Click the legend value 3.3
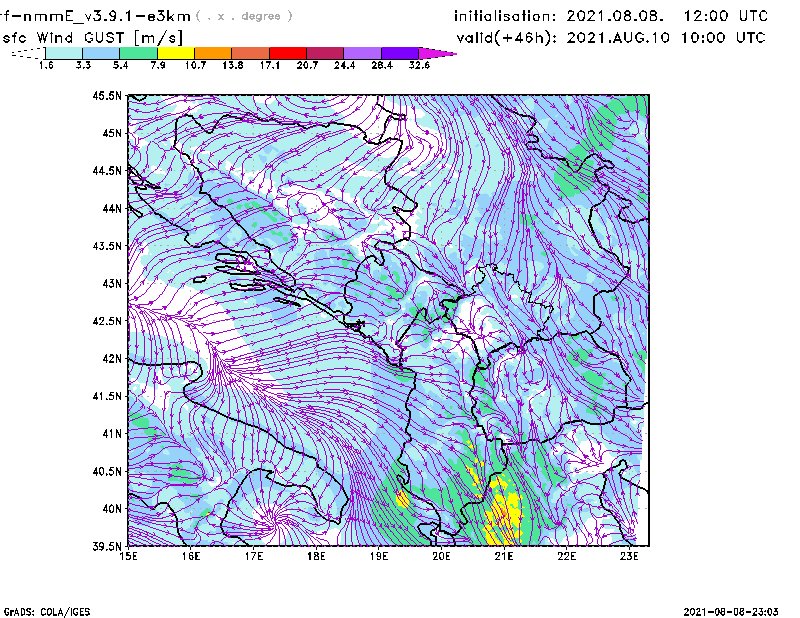The image size is (800, 618). click(x=83, y=65)
